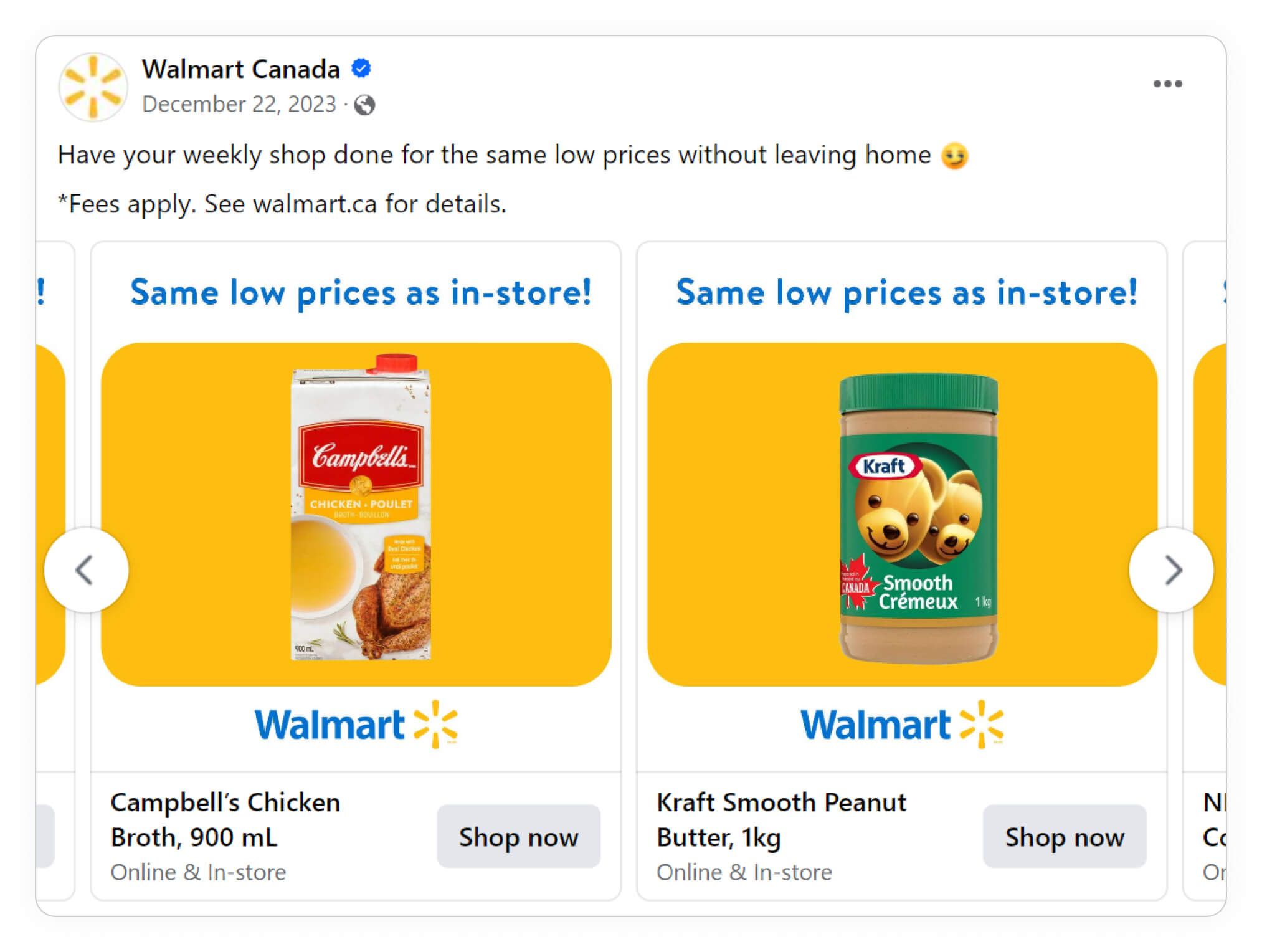This screenshot has height=952, width=1262.
Task: Open the Campbell's Chicken Broth, 900 mL title
Action: click(225, 819)
